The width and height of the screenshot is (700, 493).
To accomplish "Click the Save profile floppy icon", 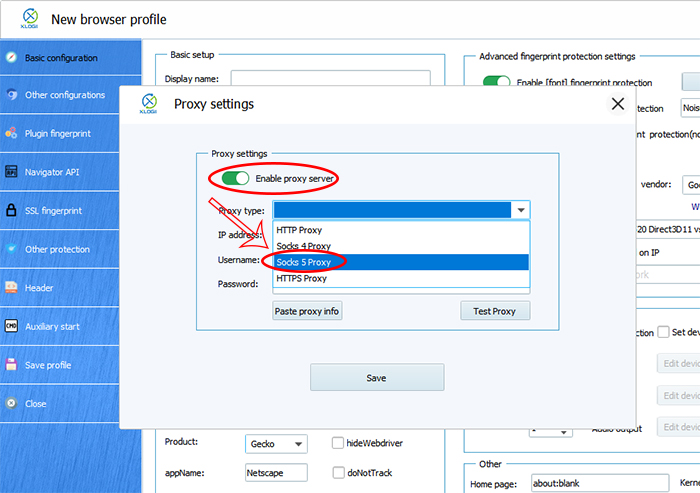I will click(x=11, y=364).
